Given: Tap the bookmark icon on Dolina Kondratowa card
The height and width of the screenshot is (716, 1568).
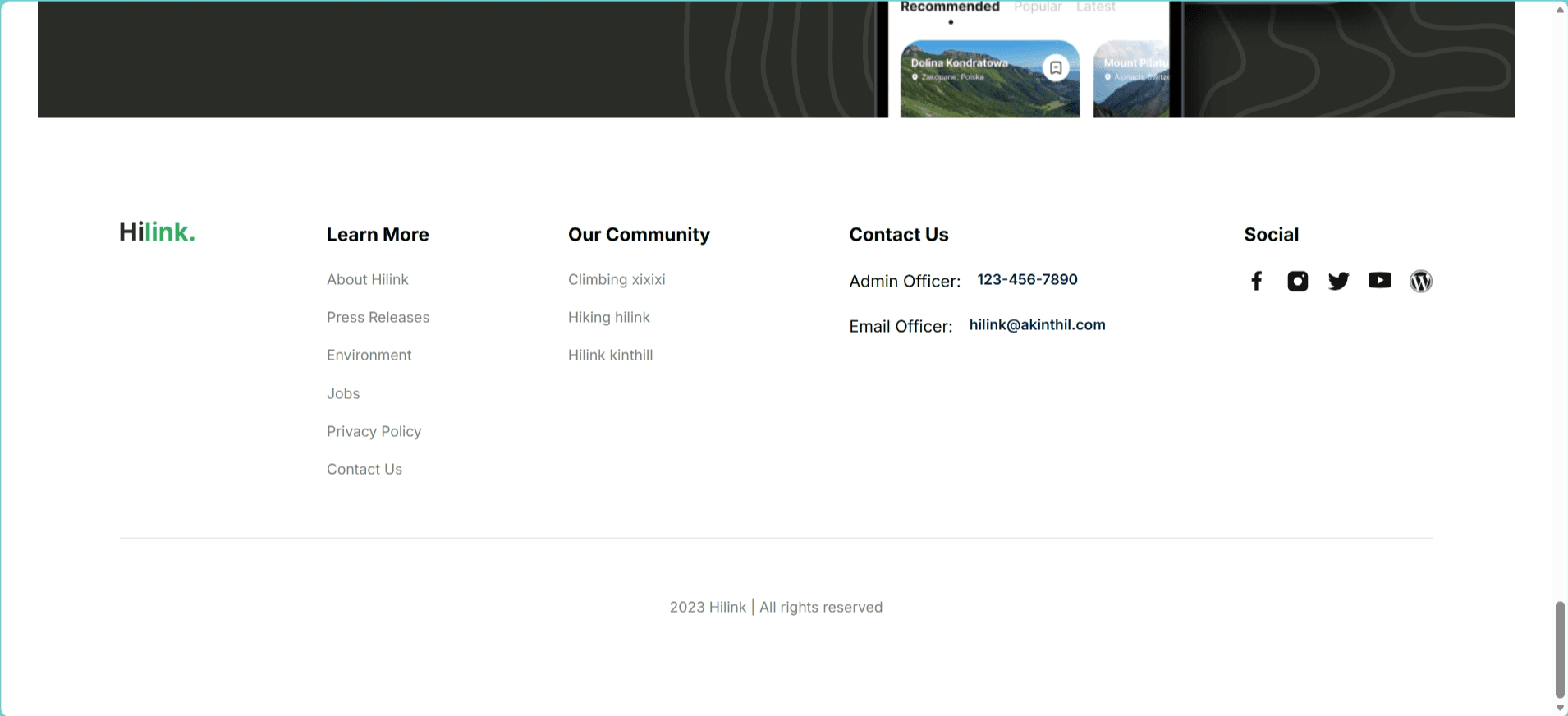Looking at the screenshot, I should [x=1056, y=67].
